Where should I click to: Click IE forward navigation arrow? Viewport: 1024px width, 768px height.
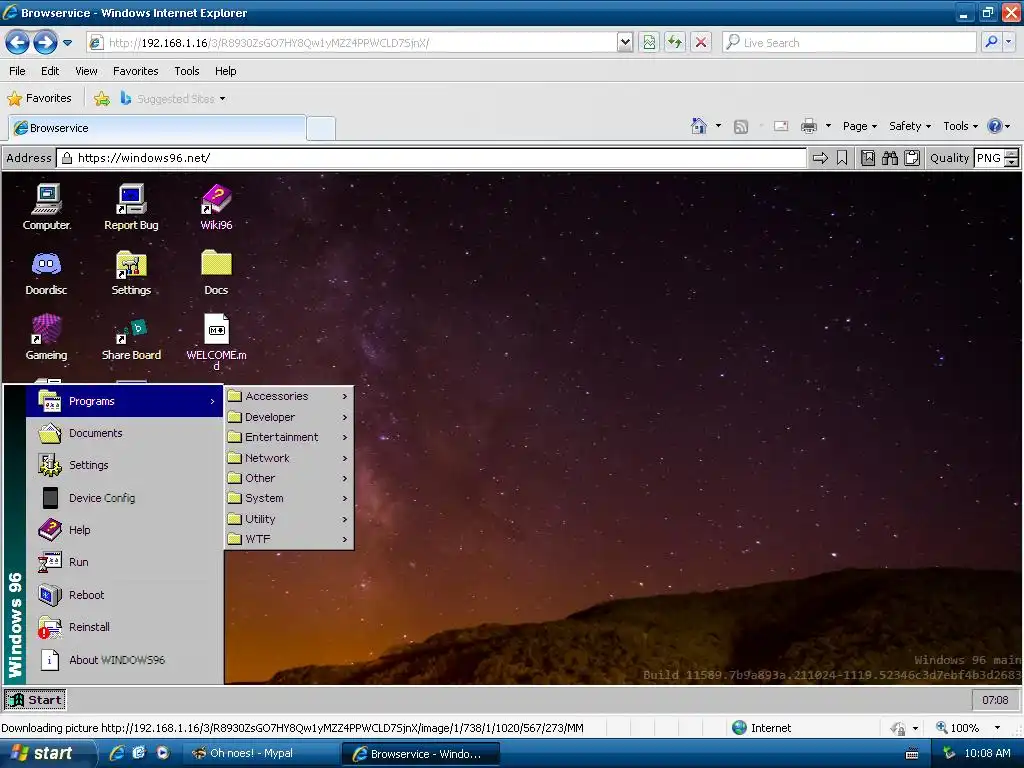(45, 43)
